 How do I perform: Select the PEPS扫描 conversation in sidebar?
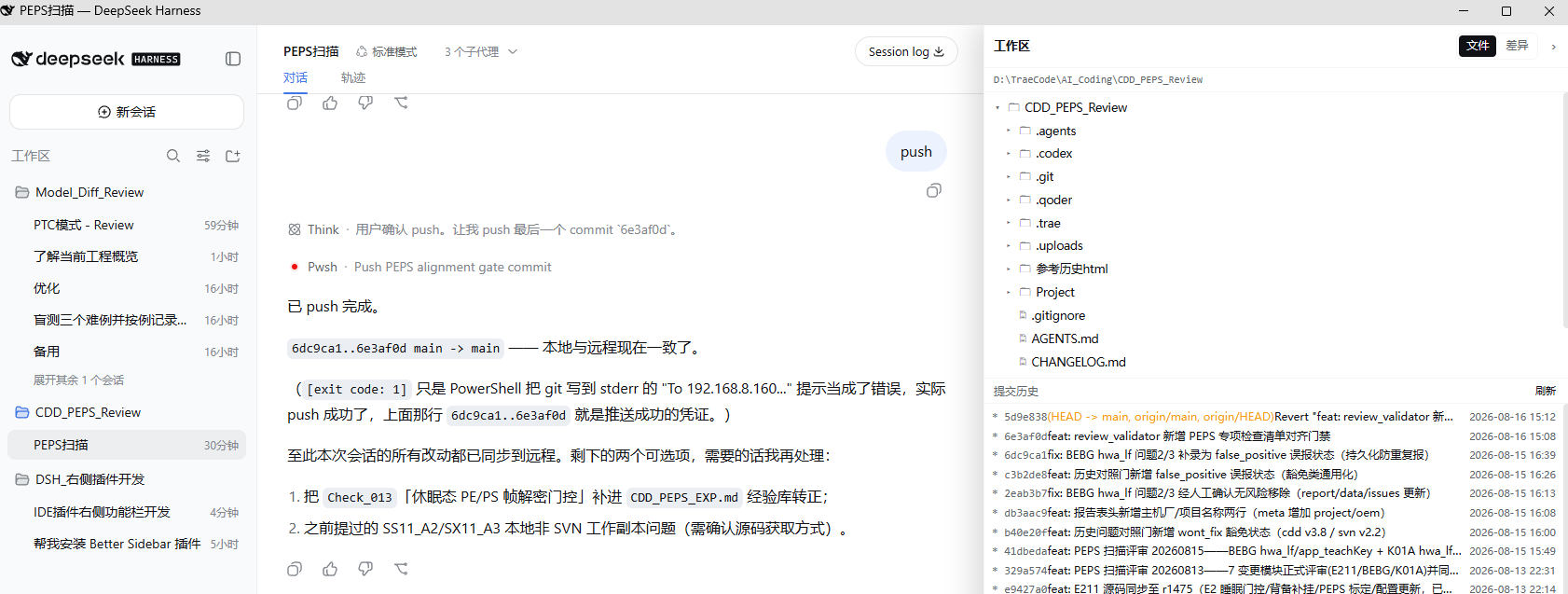pos(128,445)
